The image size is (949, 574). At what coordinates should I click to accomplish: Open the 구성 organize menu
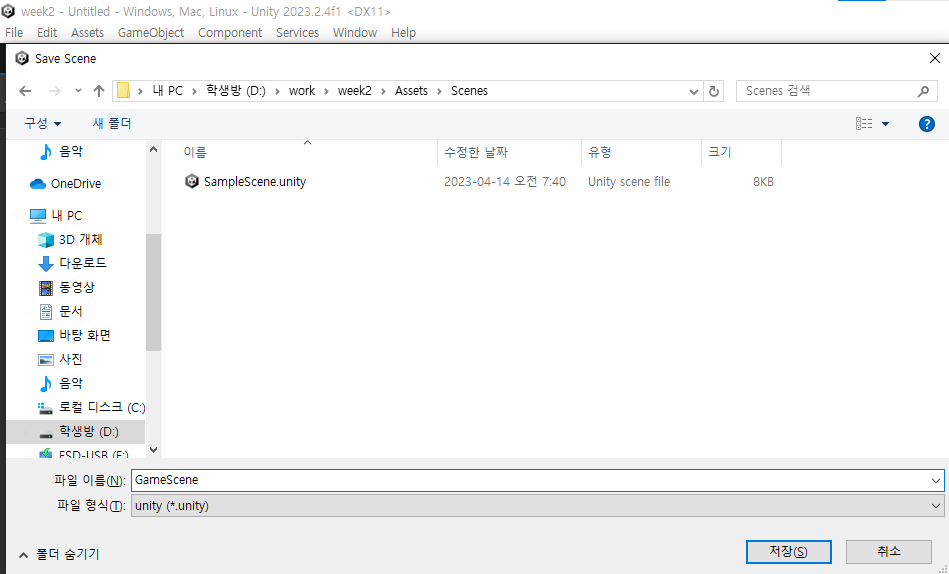coord(42,124)
